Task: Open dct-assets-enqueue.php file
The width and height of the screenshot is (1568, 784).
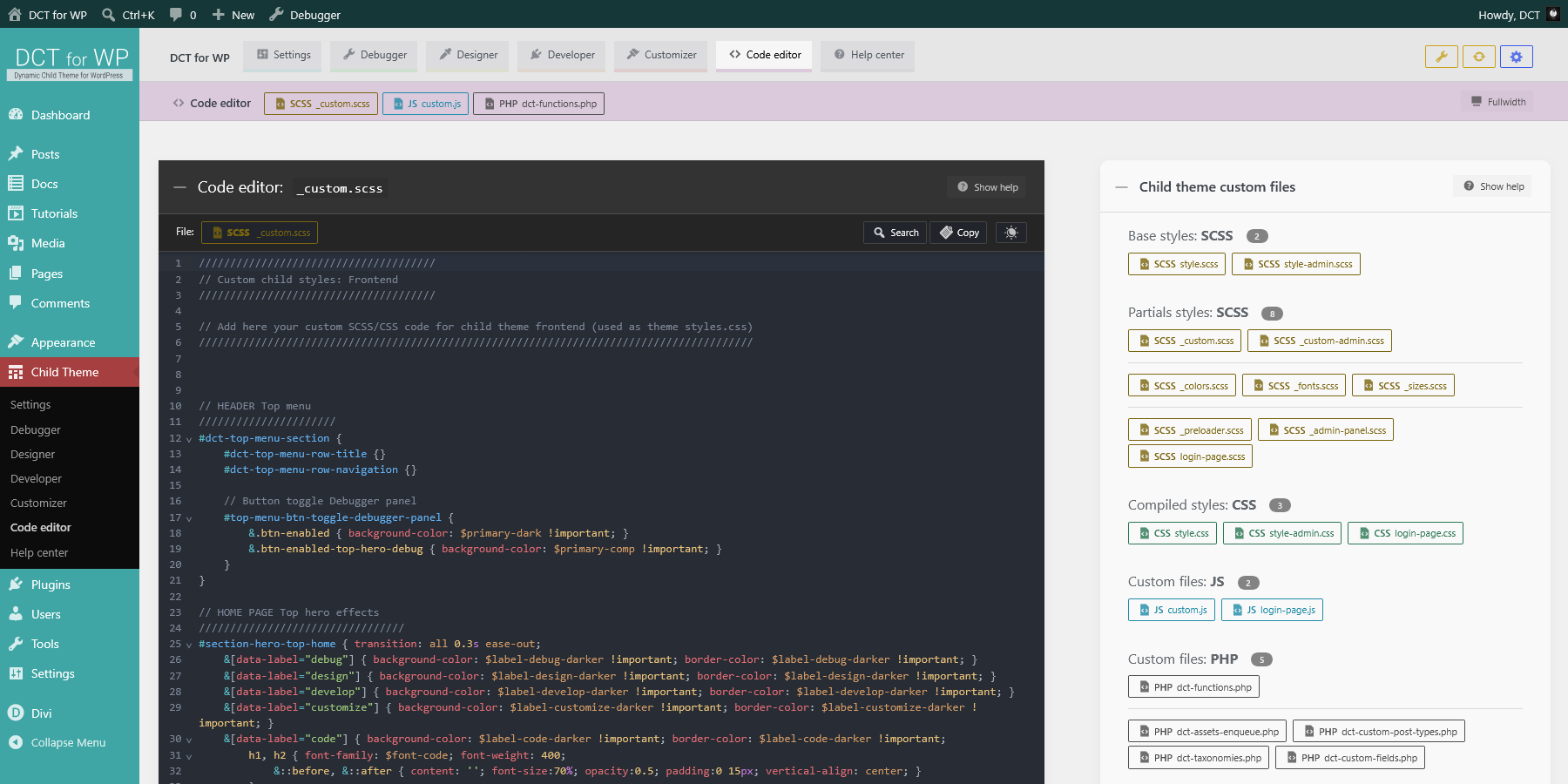Action: tap(1207, 732)
